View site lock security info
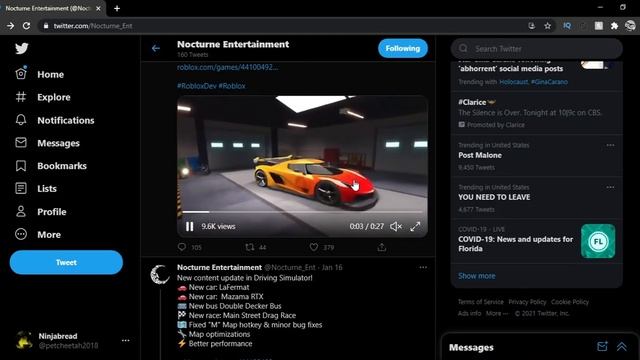The image size is (640, 360). pyautogui.click(x=46, y=26)
